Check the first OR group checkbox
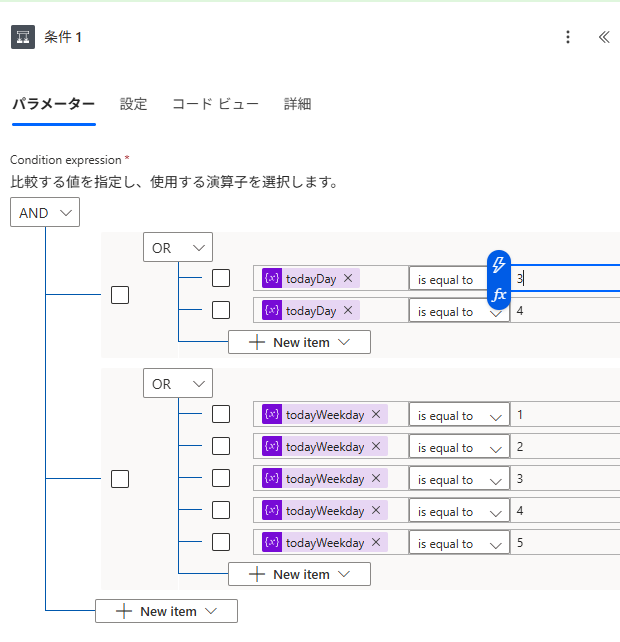This screenshot has height=642, width=620. (120, 295)
